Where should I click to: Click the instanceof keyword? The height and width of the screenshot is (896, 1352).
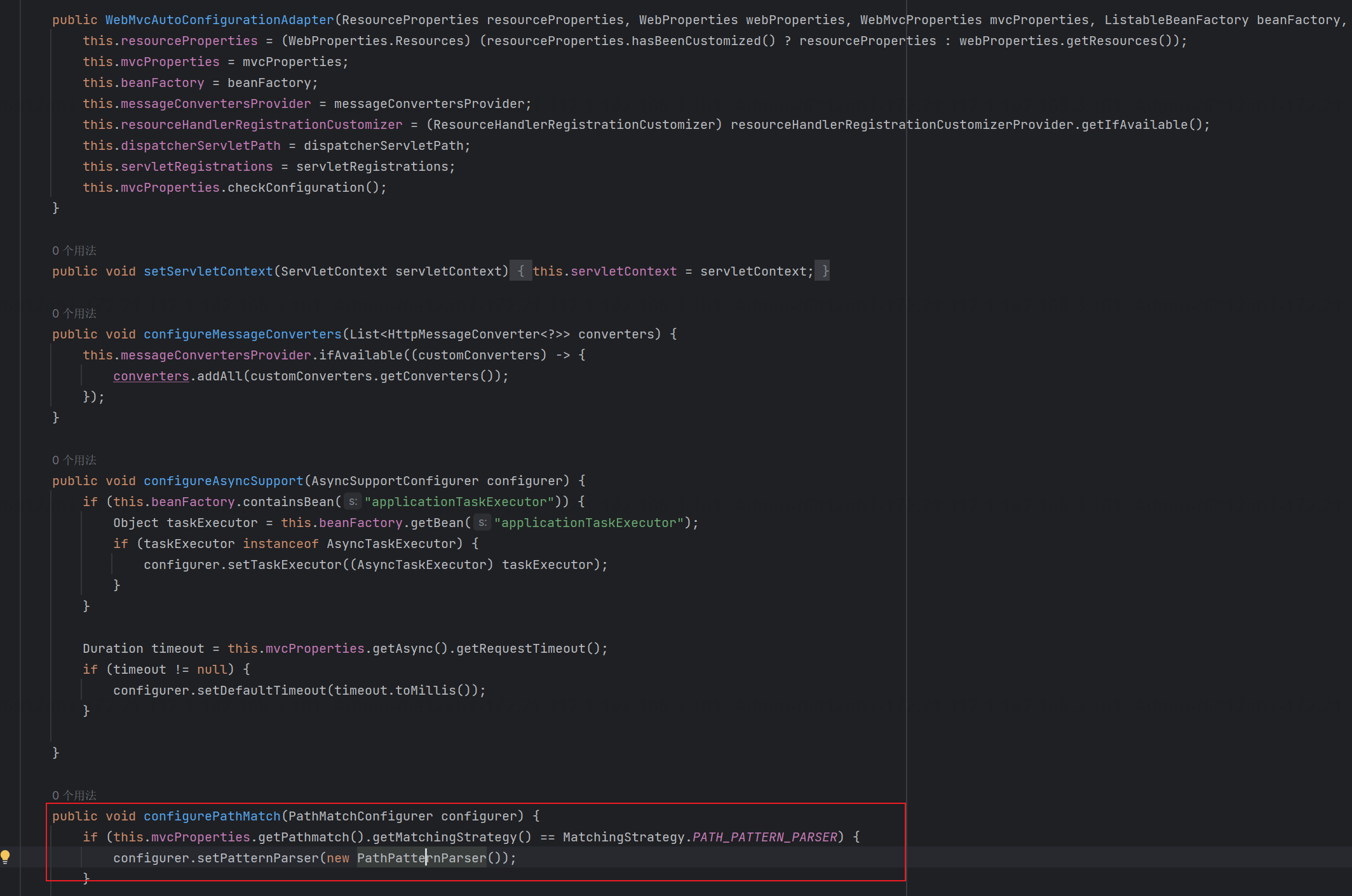point(281,544)
